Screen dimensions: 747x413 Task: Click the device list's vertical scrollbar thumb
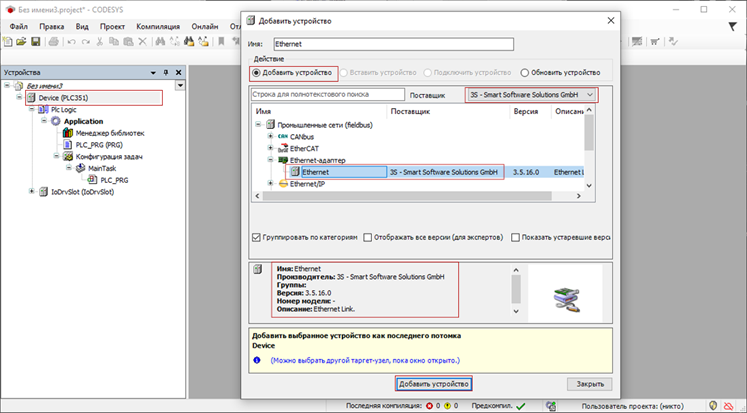[x=589, y=133]
